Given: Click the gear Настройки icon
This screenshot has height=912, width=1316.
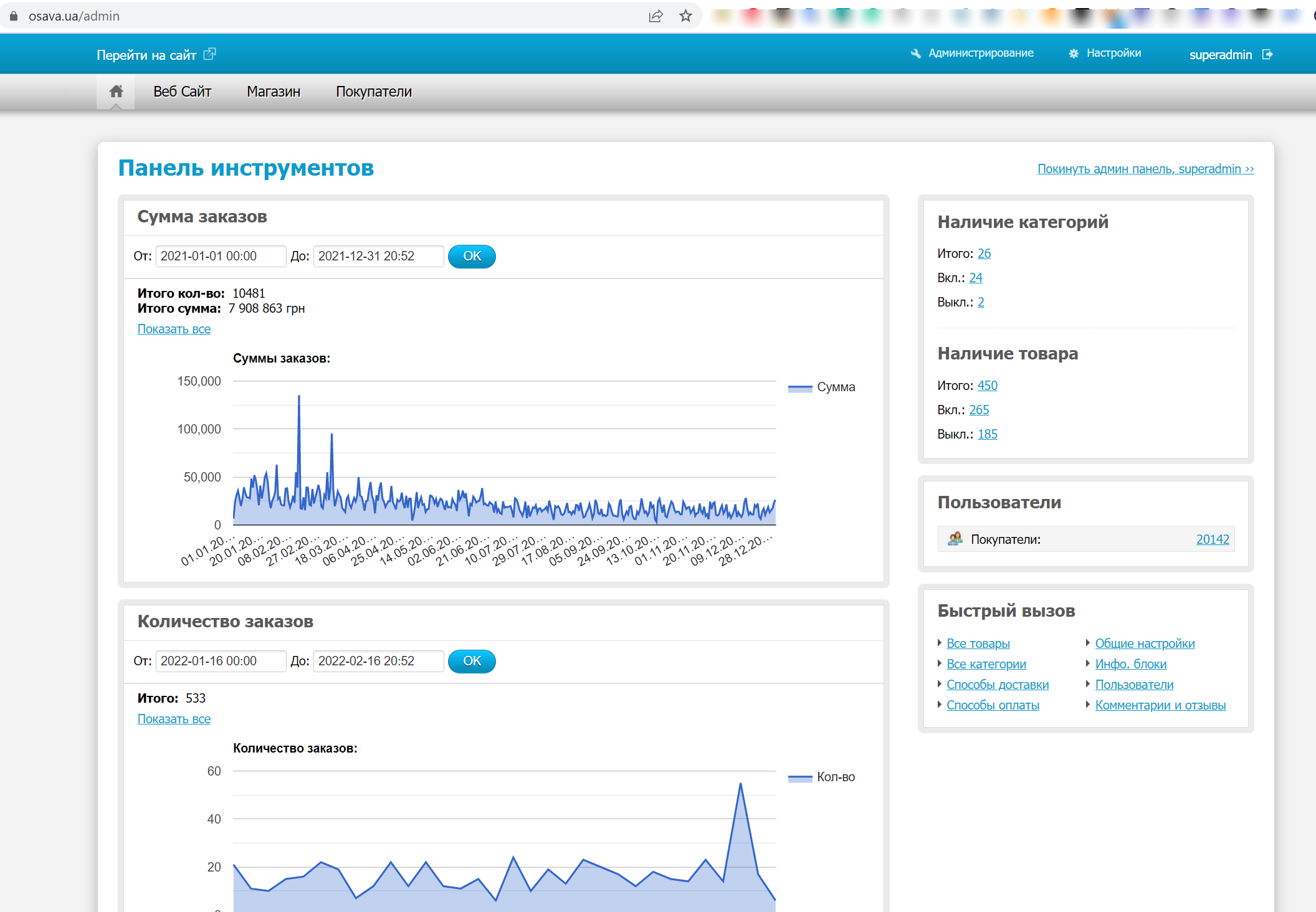Looking at the screenshot, I should click(x=1073, y=54).
